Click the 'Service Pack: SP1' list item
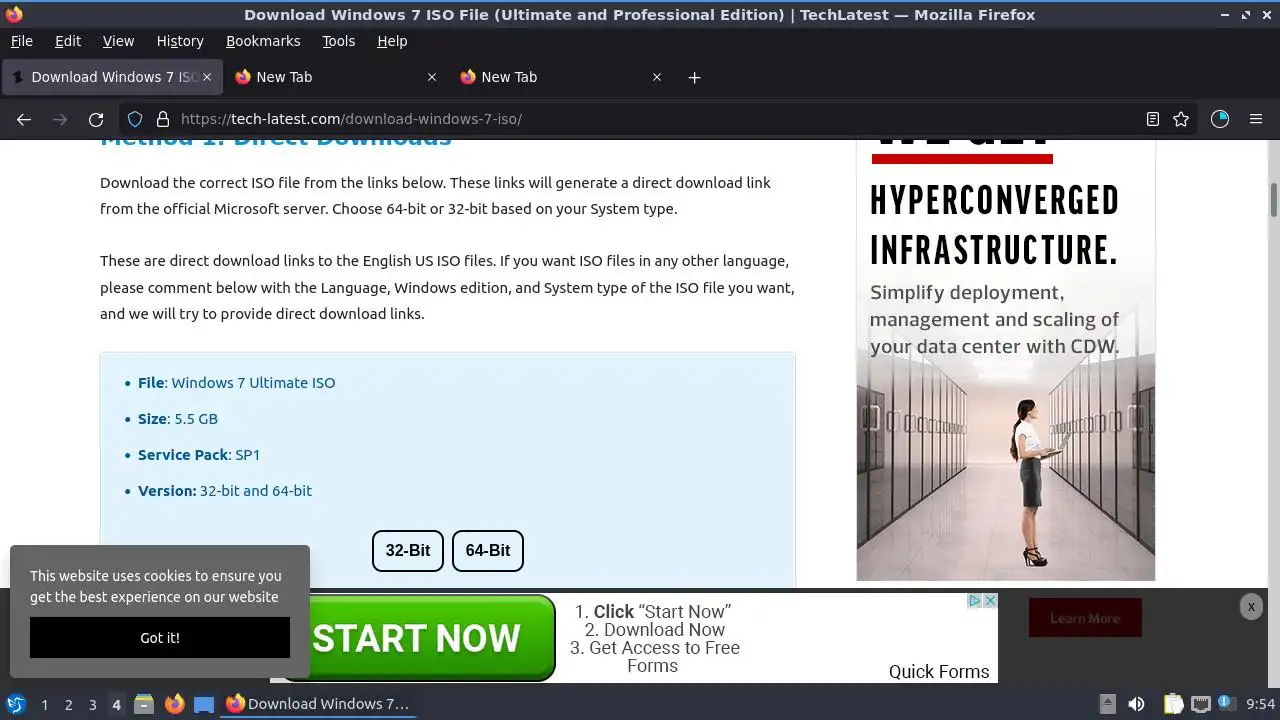1280x720 pixels. pos(199,455)
